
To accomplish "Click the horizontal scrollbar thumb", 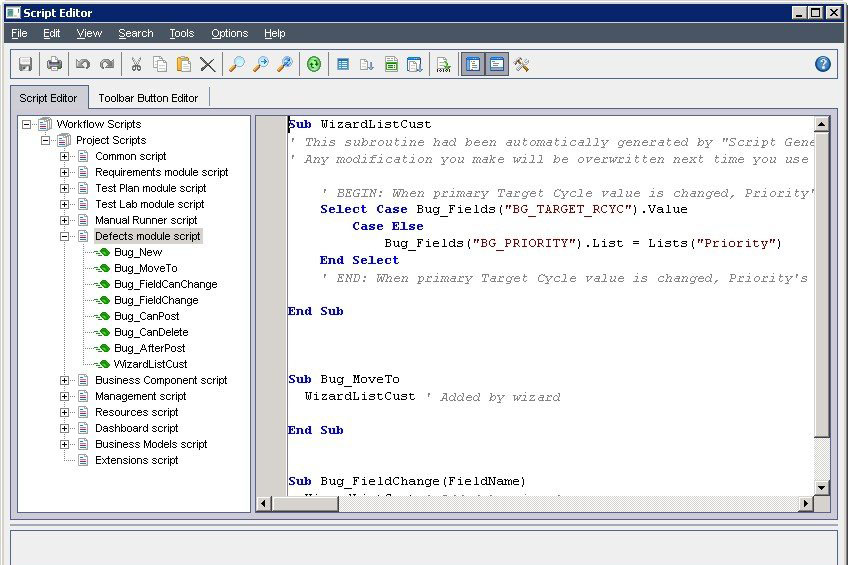I will click(x=305, y=503).
